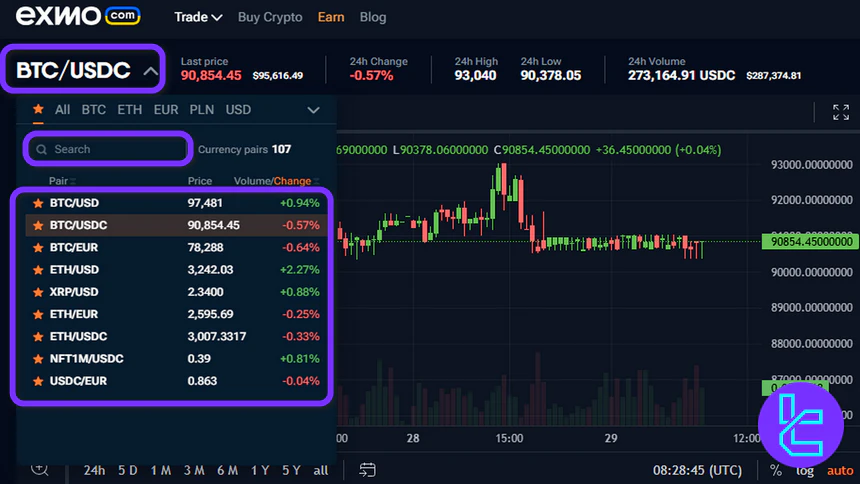This screenshot has width=860, height=484.
Task: Set chart range to 5D
Action: 127,470
